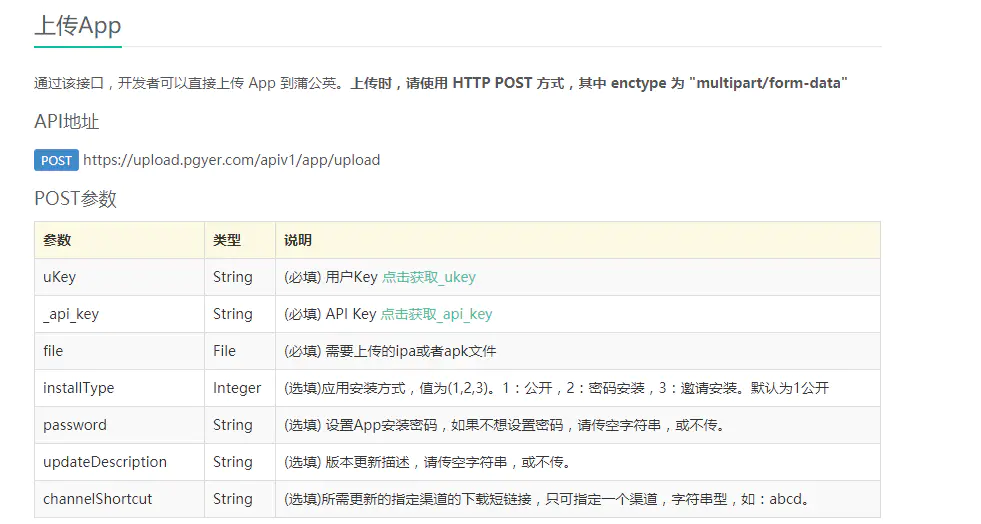
Task: Select the String type in _api_key row
Action: (x=240, y=314)
